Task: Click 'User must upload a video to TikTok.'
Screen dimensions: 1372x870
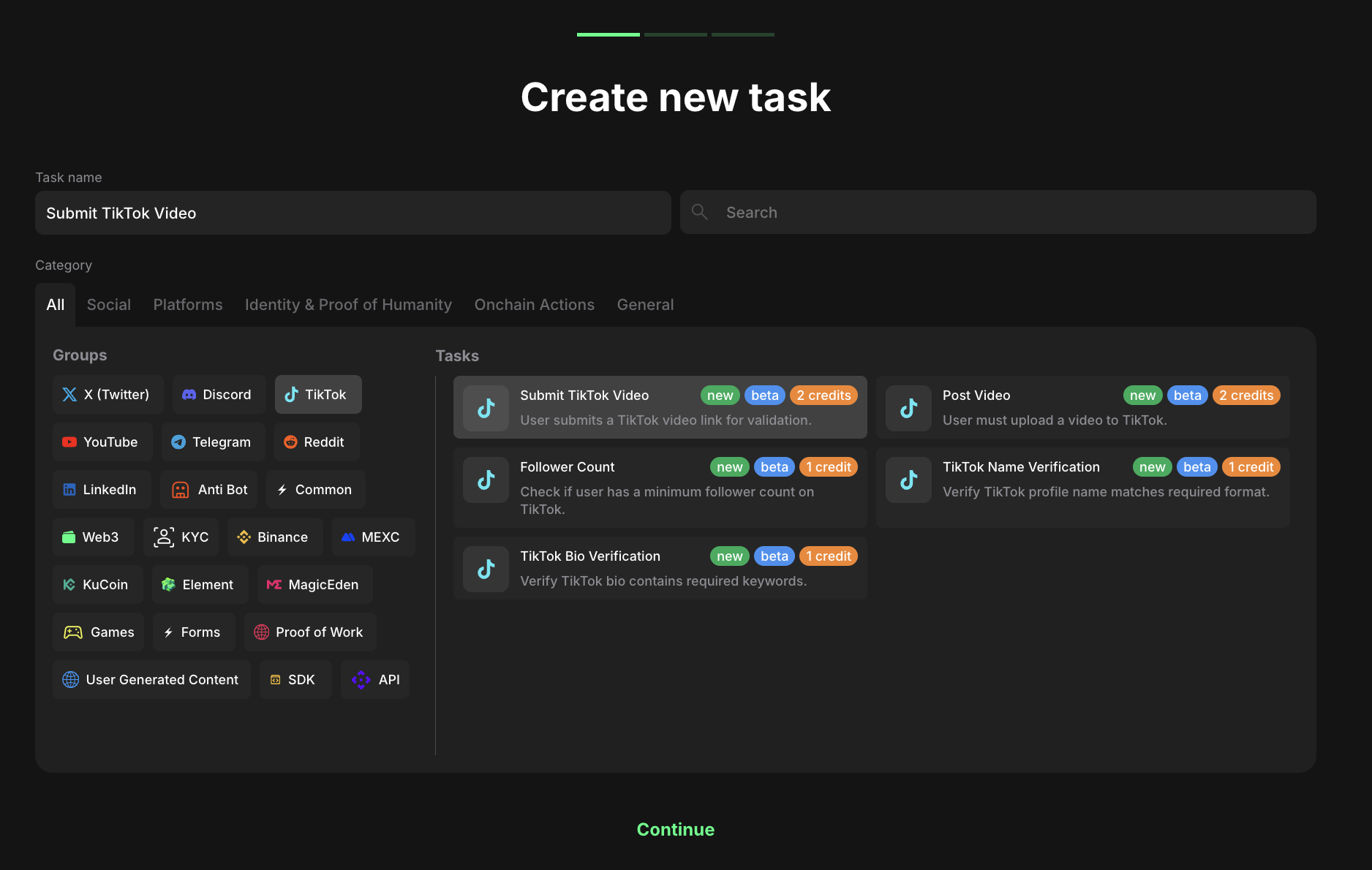Action: (1055, 420)
